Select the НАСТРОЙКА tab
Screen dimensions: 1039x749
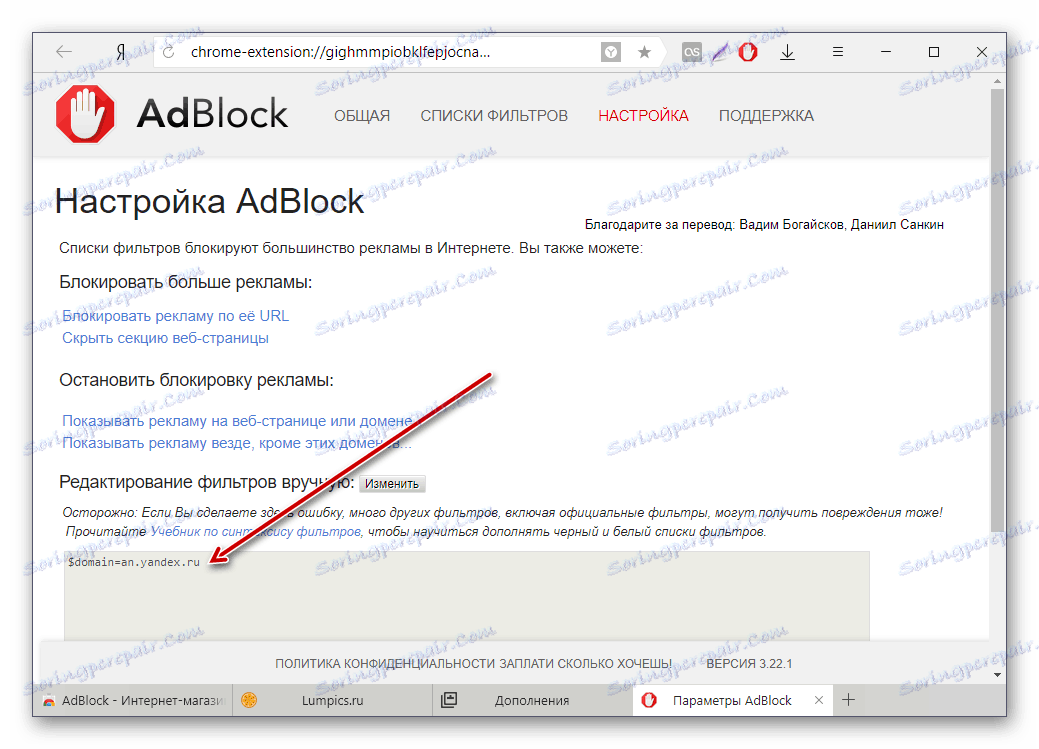(x=643, y=116)
